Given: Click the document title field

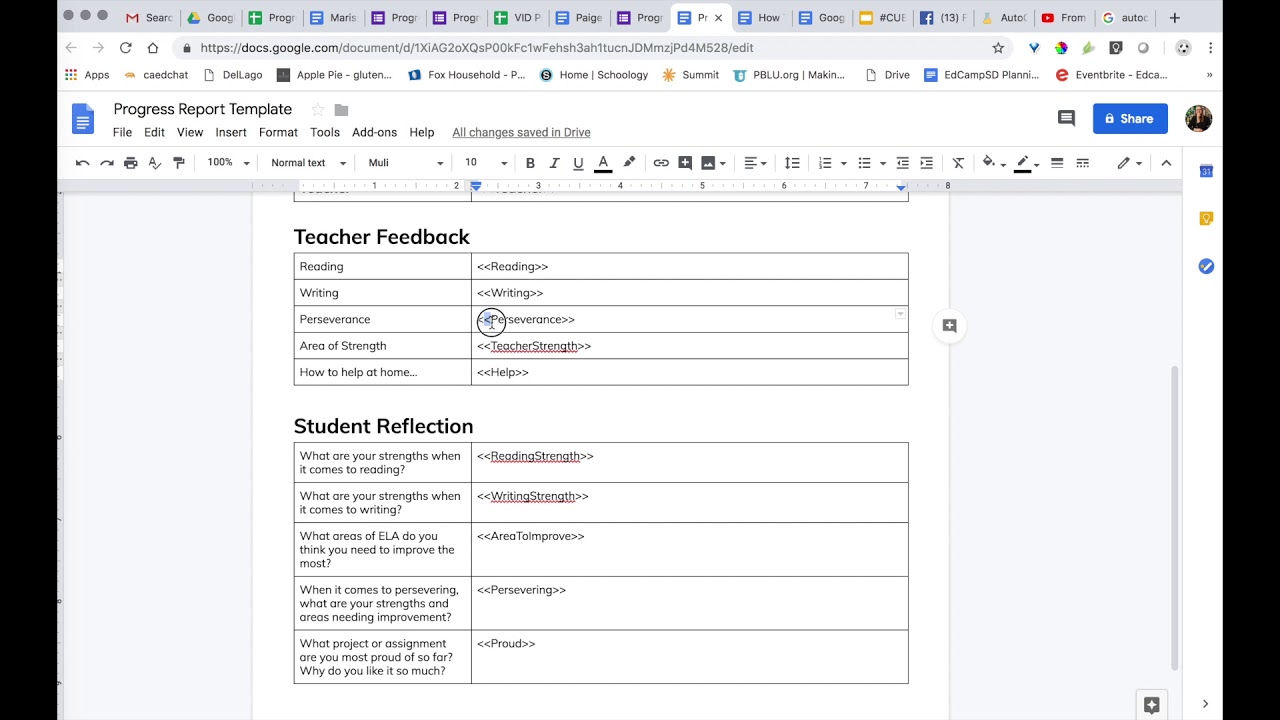Looking at the screenshot, I should point(203,109).
